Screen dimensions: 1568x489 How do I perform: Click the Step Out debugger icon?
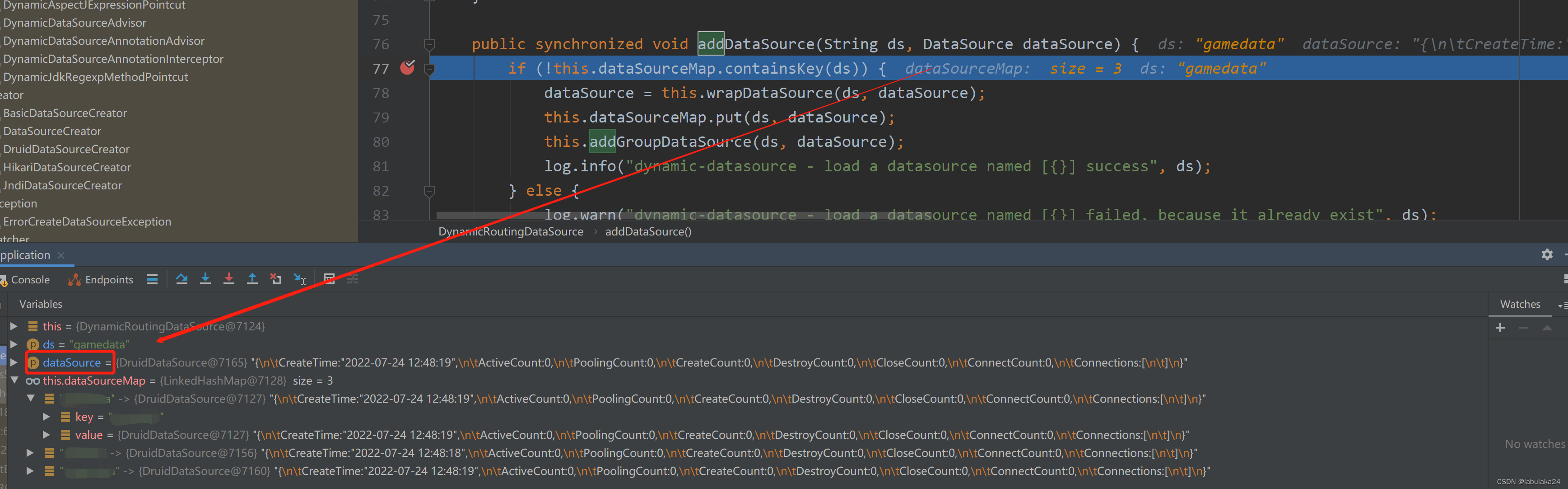[252, 279]
